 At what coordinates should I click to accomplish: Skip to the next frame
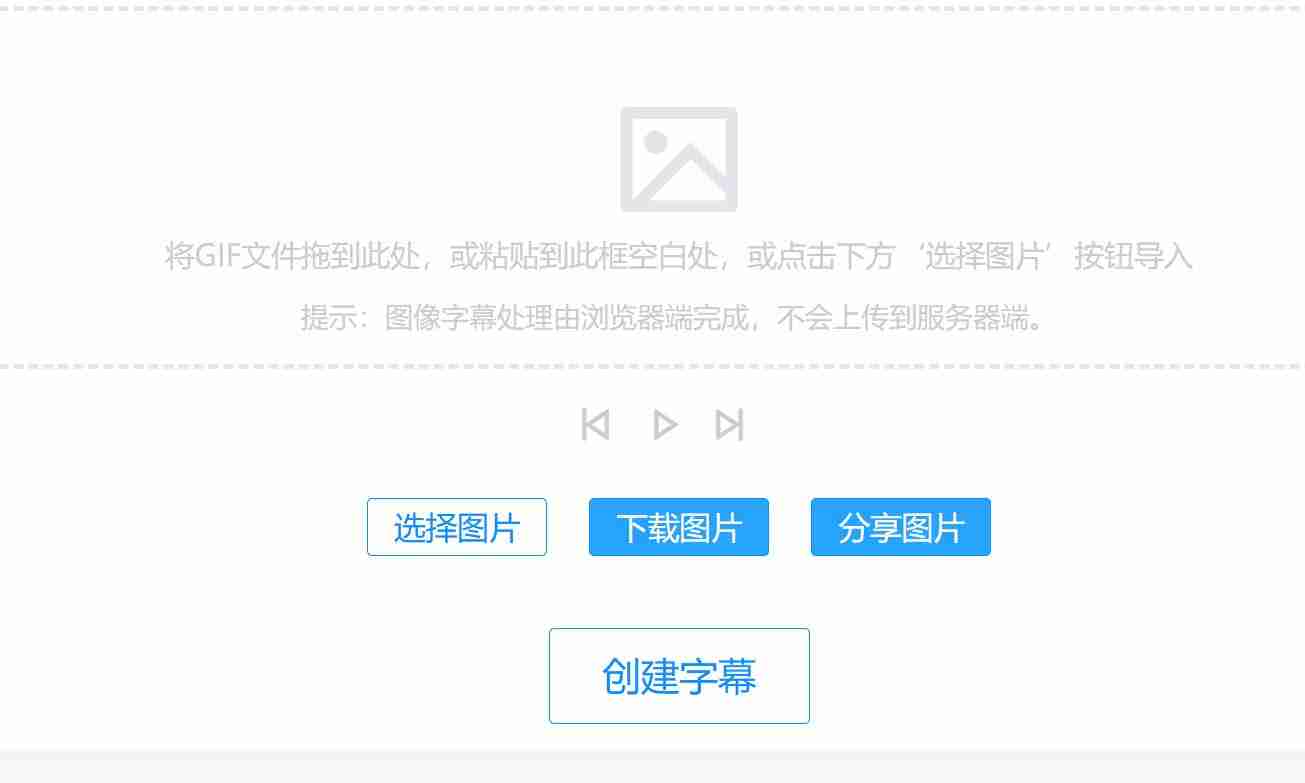pos(730,424)
